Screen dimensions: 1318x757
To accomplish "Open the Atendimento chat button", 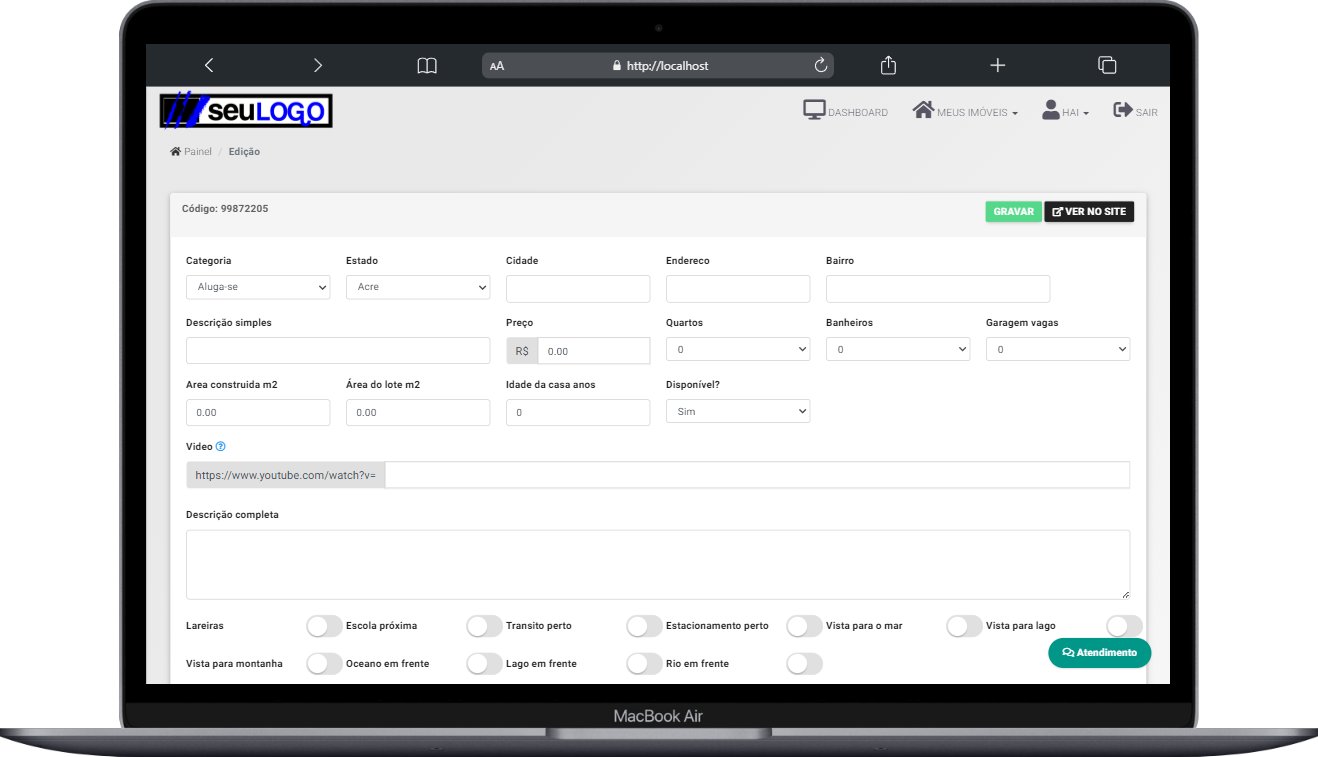I will 1099,653.
